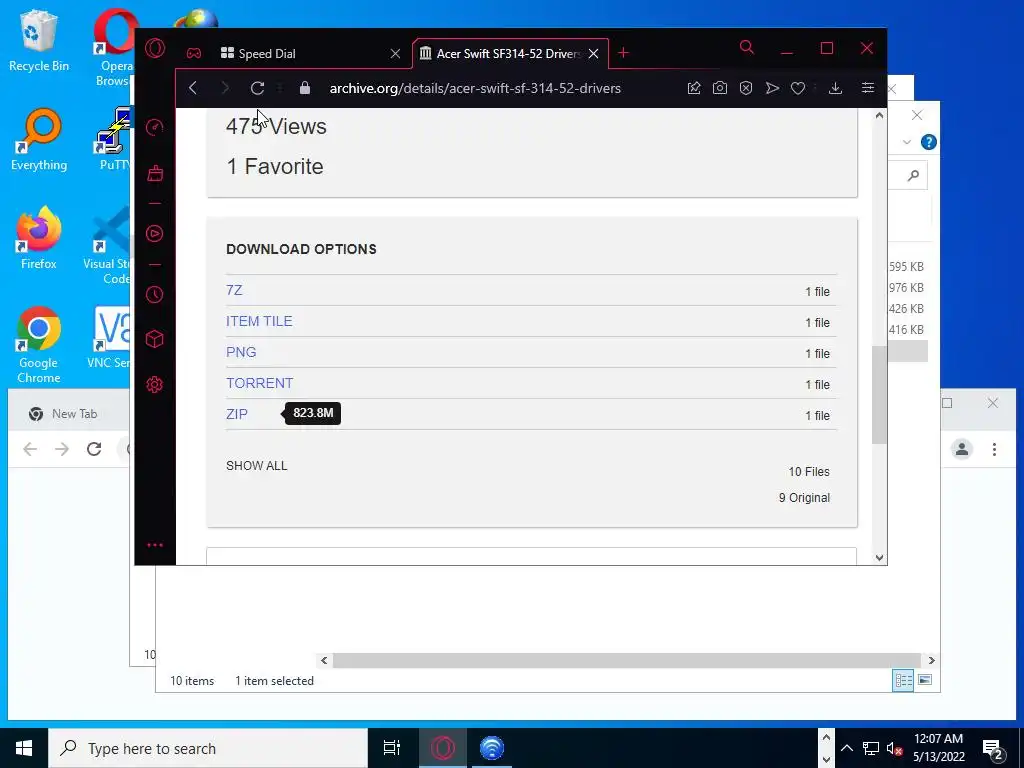Image resolution: width=1024 pixels, height=768 pixels.
Task: Open Opera tab search magnifier
Action: 746,48
